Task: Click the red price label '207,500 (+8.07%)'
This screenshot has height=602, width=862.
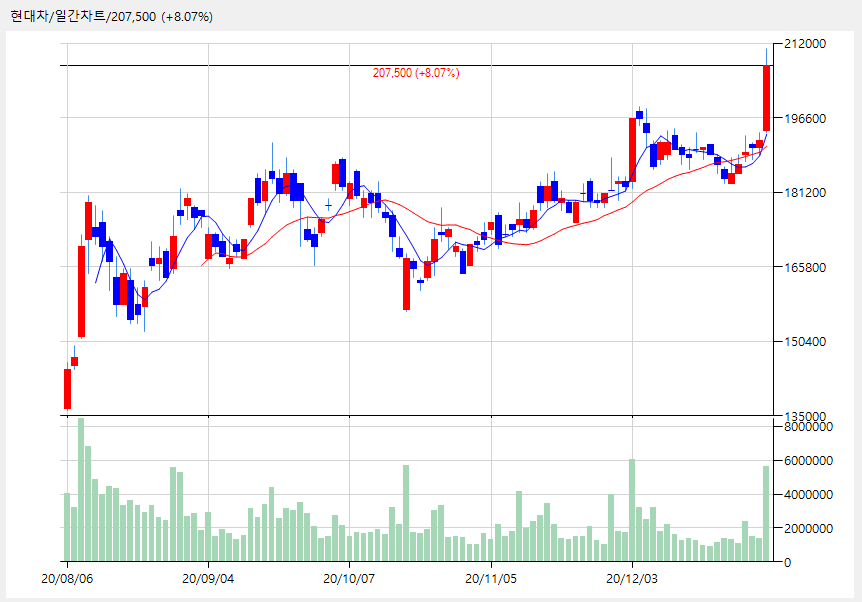Action: [x=416, y=73]
